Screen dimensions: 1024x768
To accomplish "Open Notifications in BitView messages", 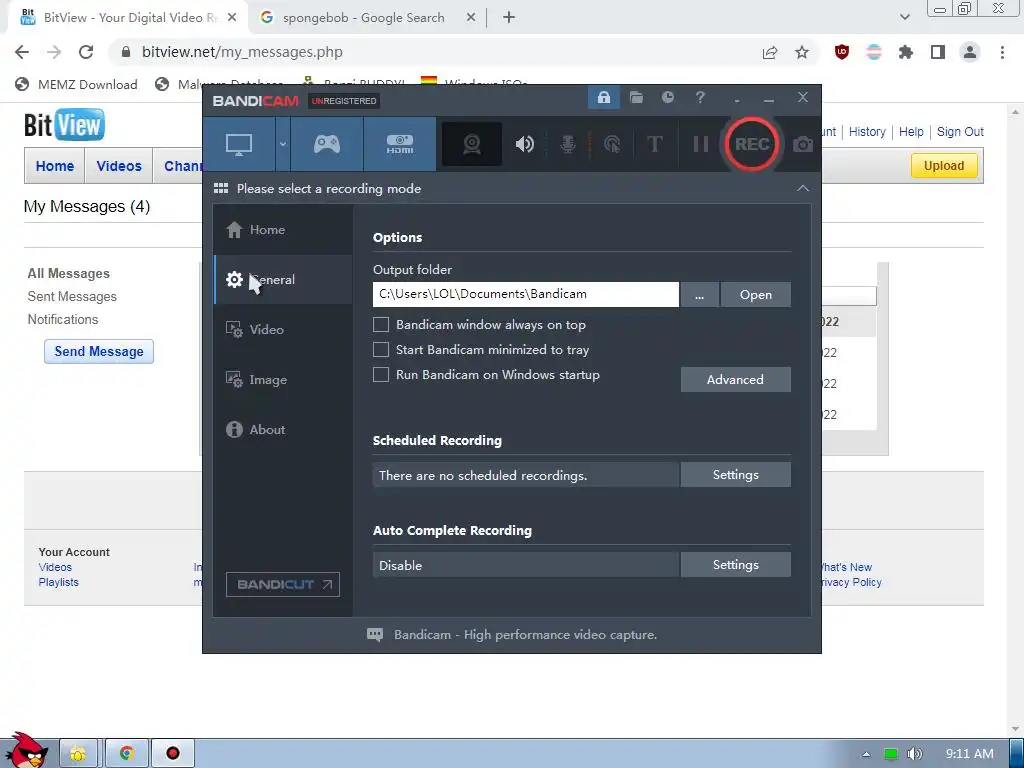I will (x=63, y=319).
